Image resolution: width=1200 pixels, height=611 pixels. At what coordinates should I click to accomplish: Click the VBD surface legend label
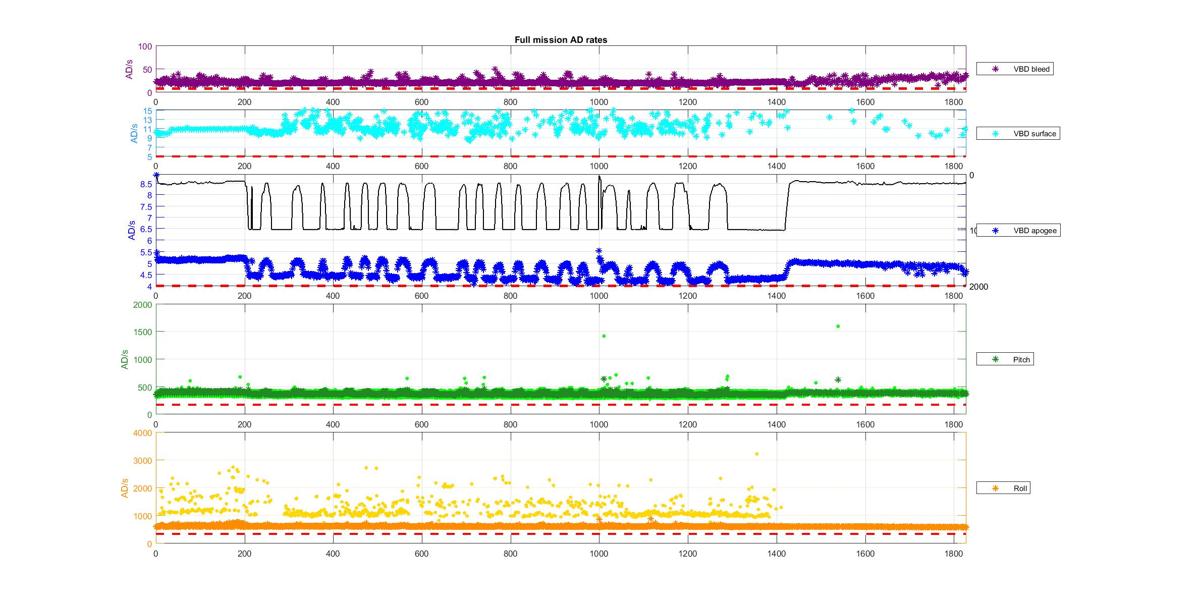(x=1035, y=133)
